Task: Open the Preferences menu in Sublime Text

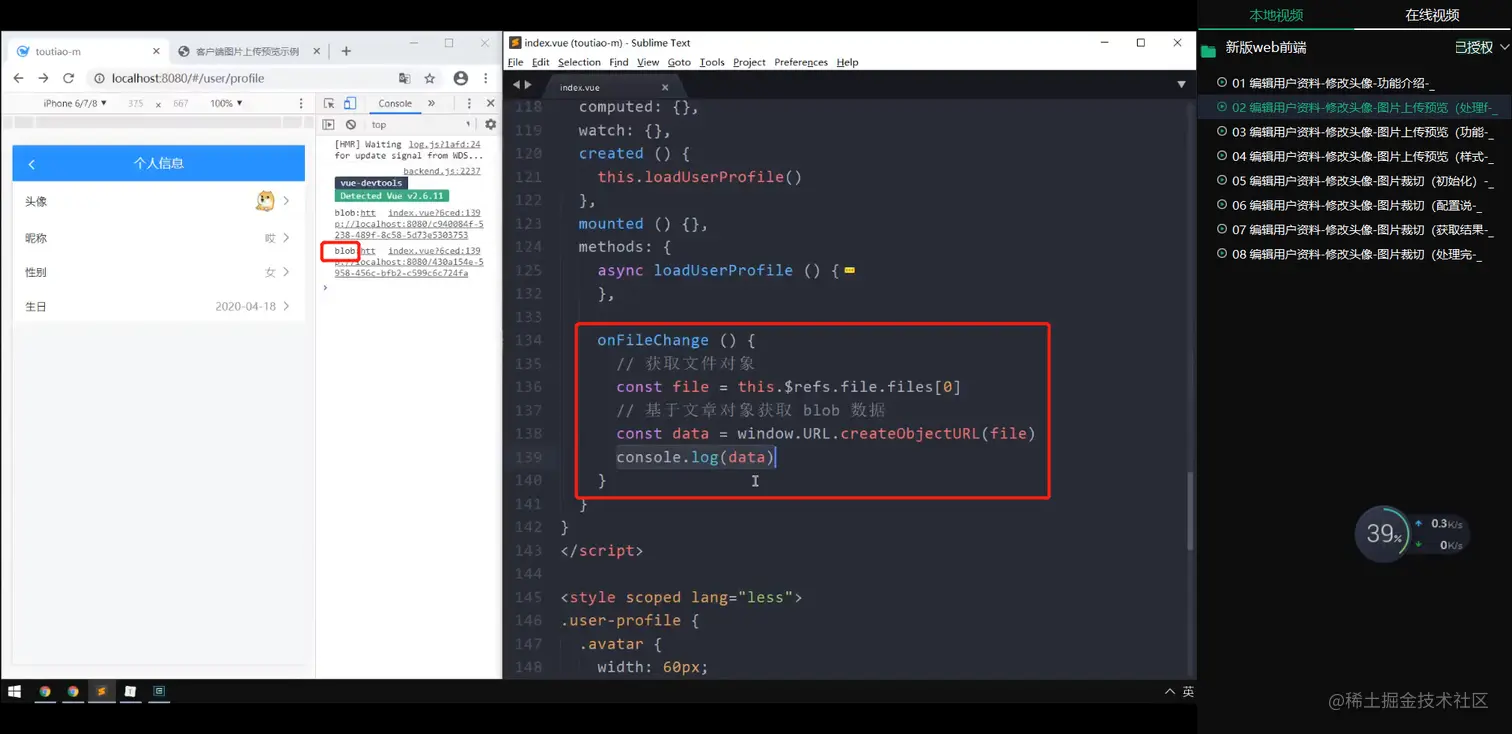Action: pos(801,62)
